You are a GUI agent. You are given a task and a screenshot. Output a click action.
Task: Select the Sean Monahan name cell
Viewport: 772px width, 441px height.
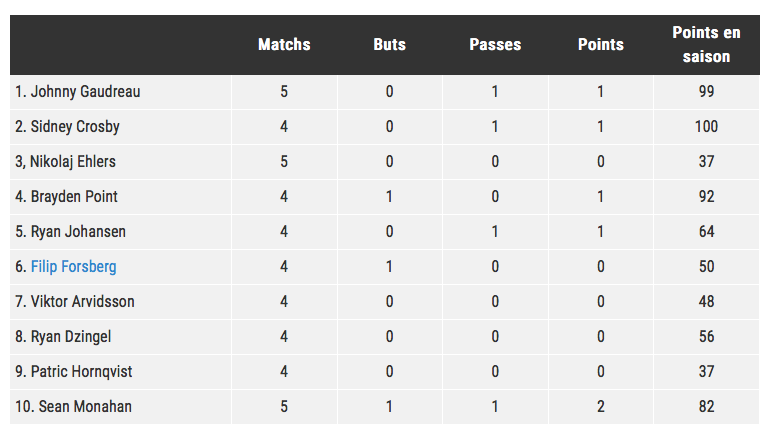pyautogui.click(x=121, y=407)
